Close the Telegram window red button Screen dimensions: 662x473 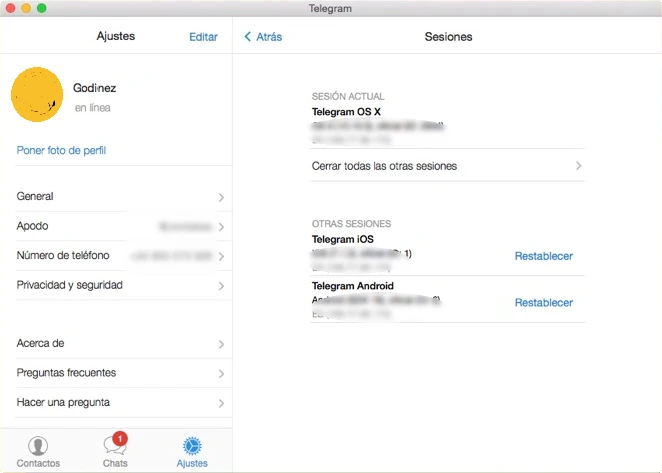pos(11,8)
